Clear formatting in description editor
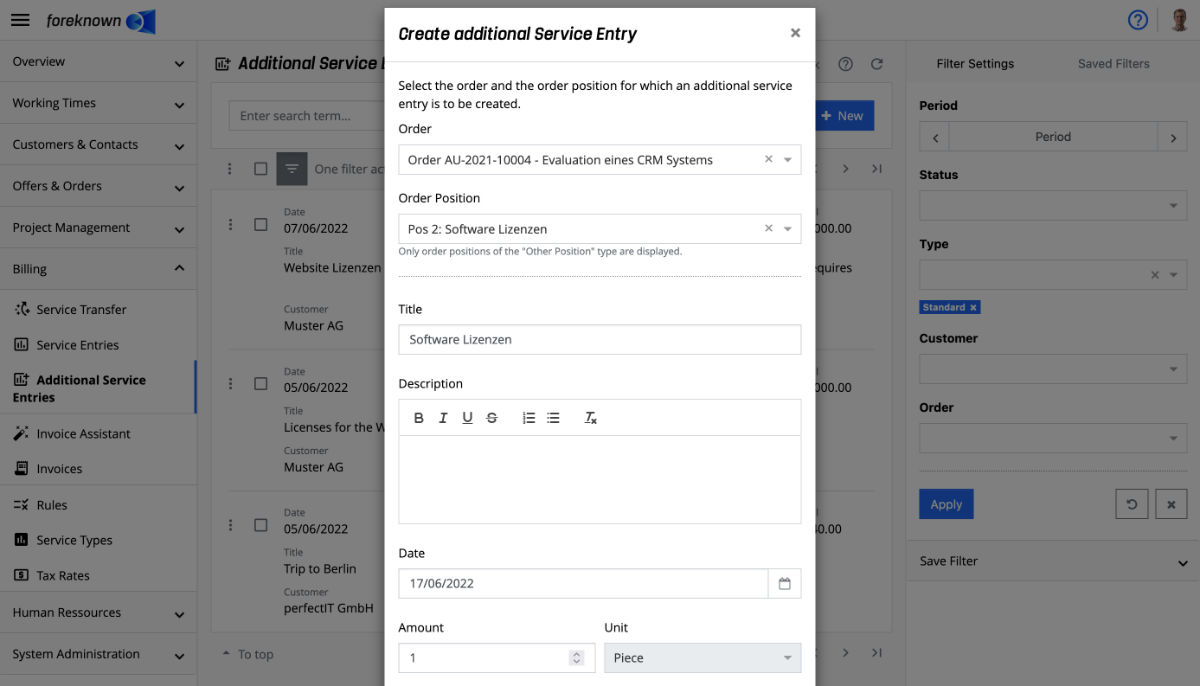 591,418
